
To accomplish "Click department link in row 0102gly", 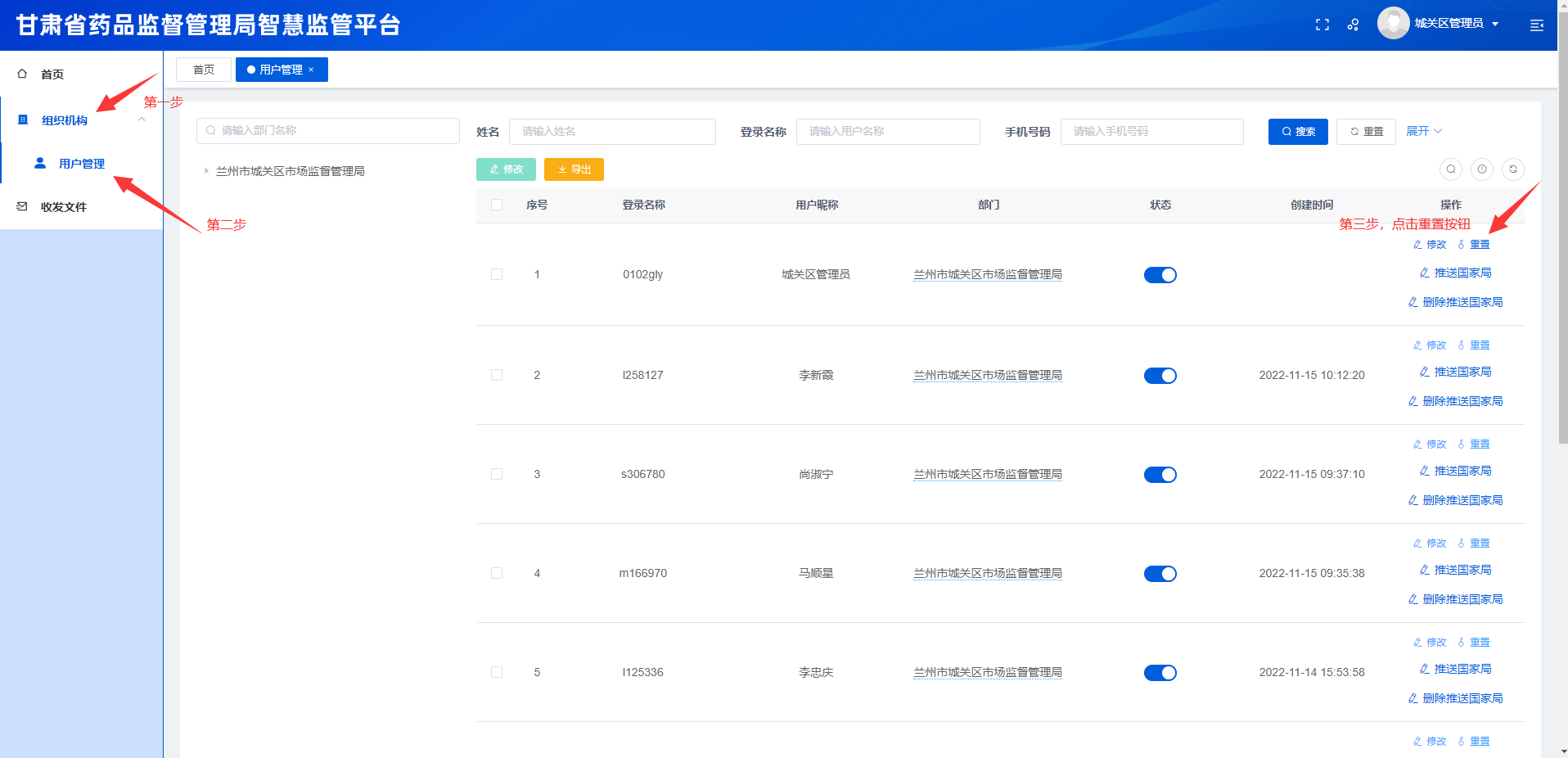I will pos(988,274).
